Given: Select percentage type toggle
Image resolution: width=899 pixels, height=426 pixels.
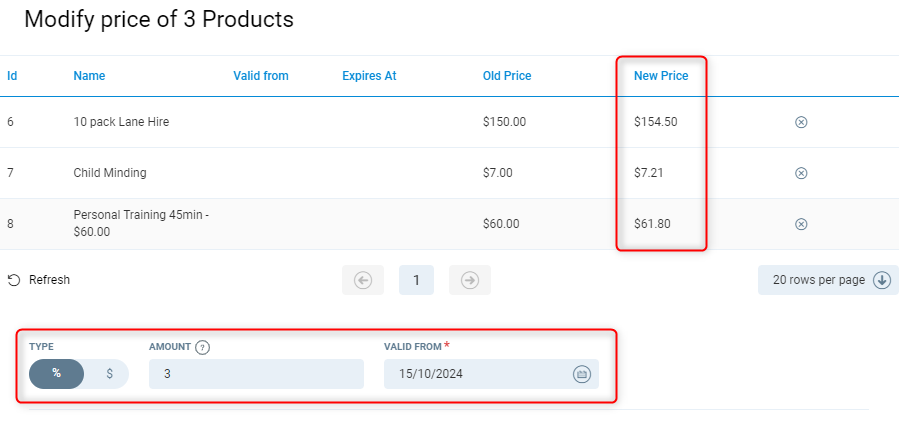Looking at the screenshot, I should pyautogui.click(x=56, y=374).
